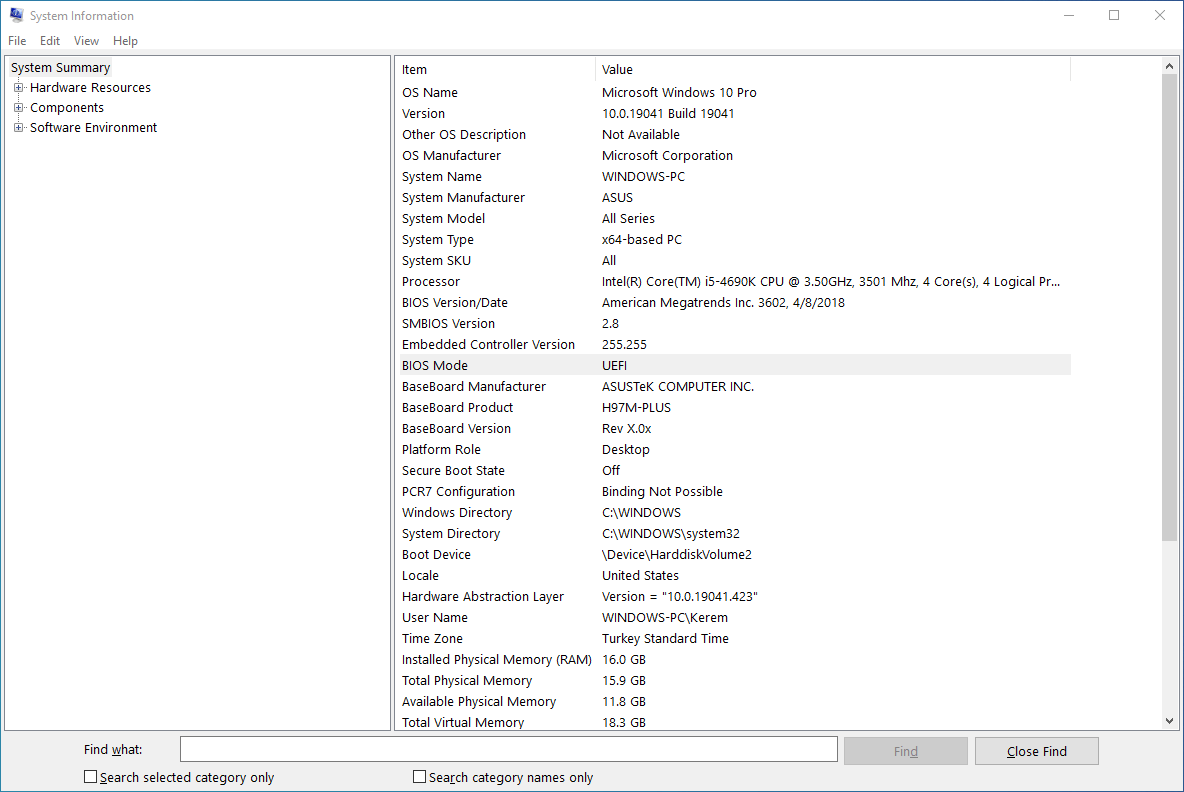Click the Item column header
The image size is (1184, 792).
[495, 69]
